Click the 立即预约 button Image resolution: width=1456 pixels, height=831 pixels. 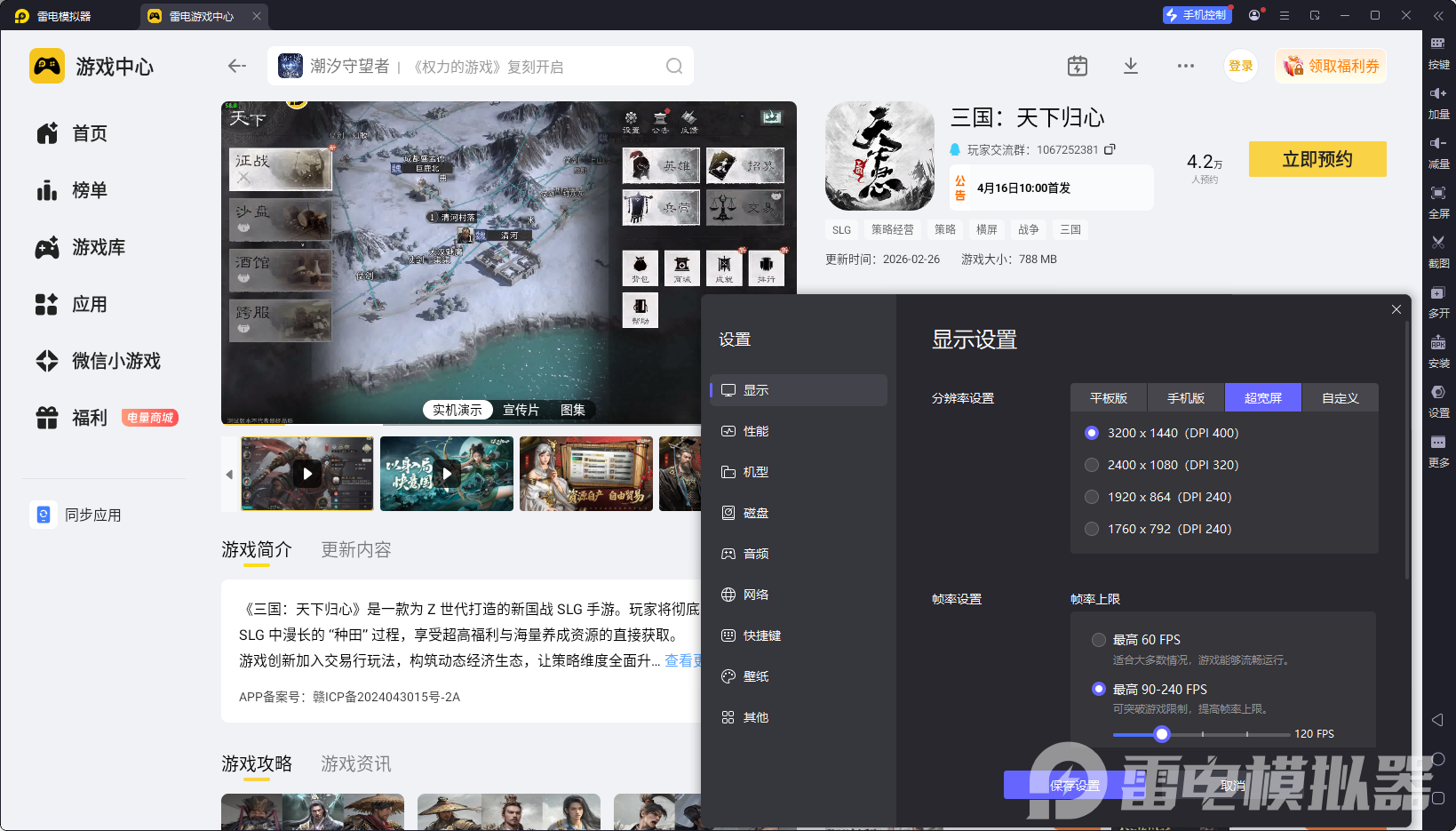(1317, 159)
